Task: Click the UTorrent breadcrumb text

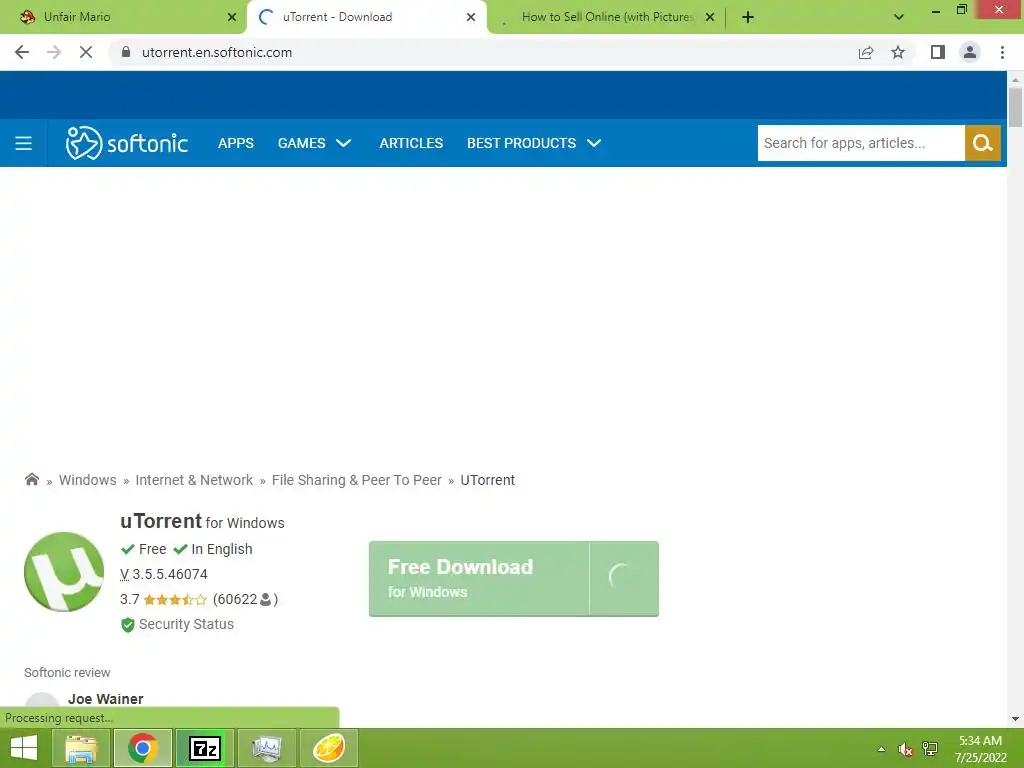Action: (x=488, y=480)
